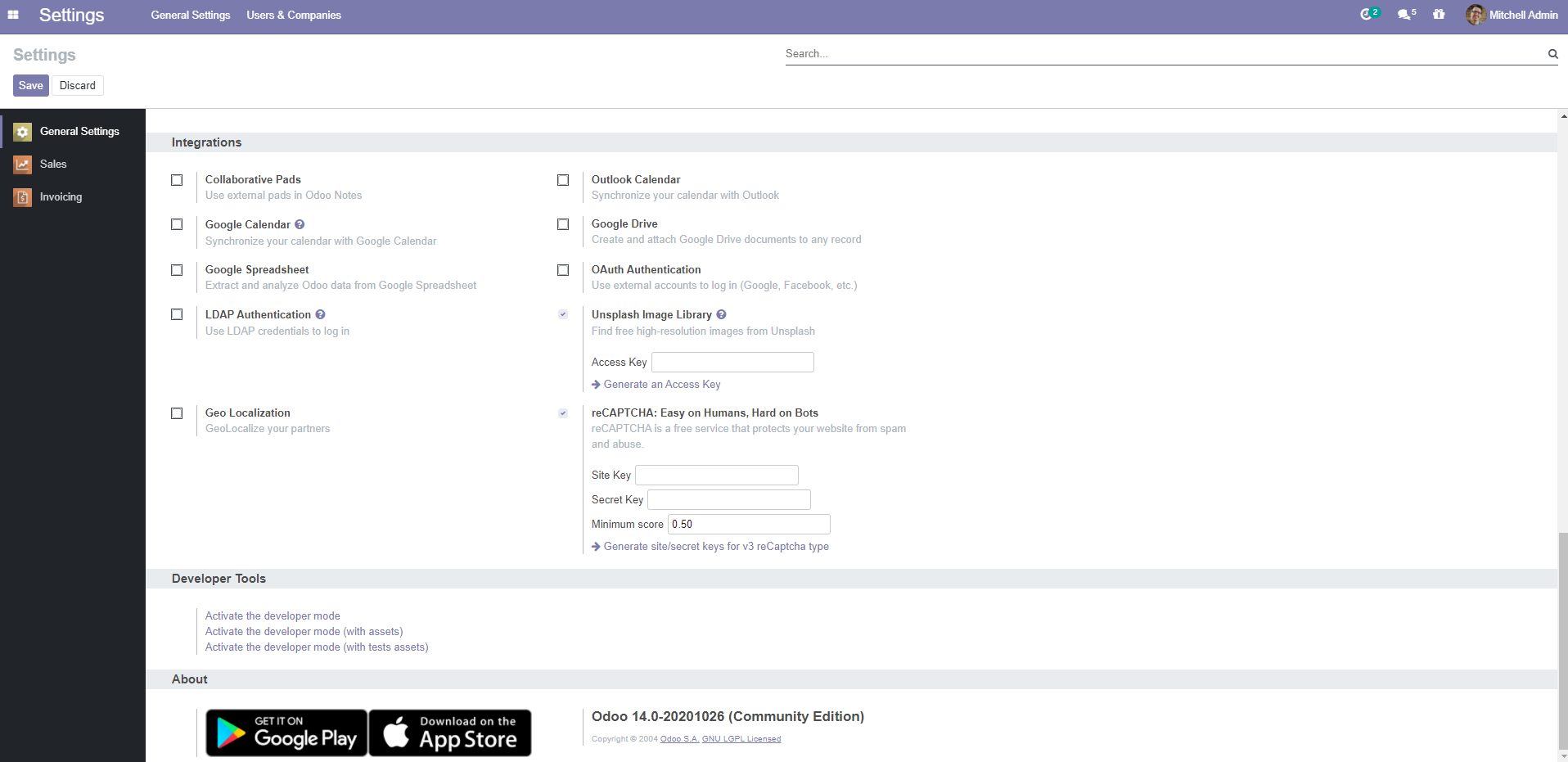The height and width of the screenshot is (762, 1568).
Task: Click the Get it on Google Play badge
Action: 286,733
